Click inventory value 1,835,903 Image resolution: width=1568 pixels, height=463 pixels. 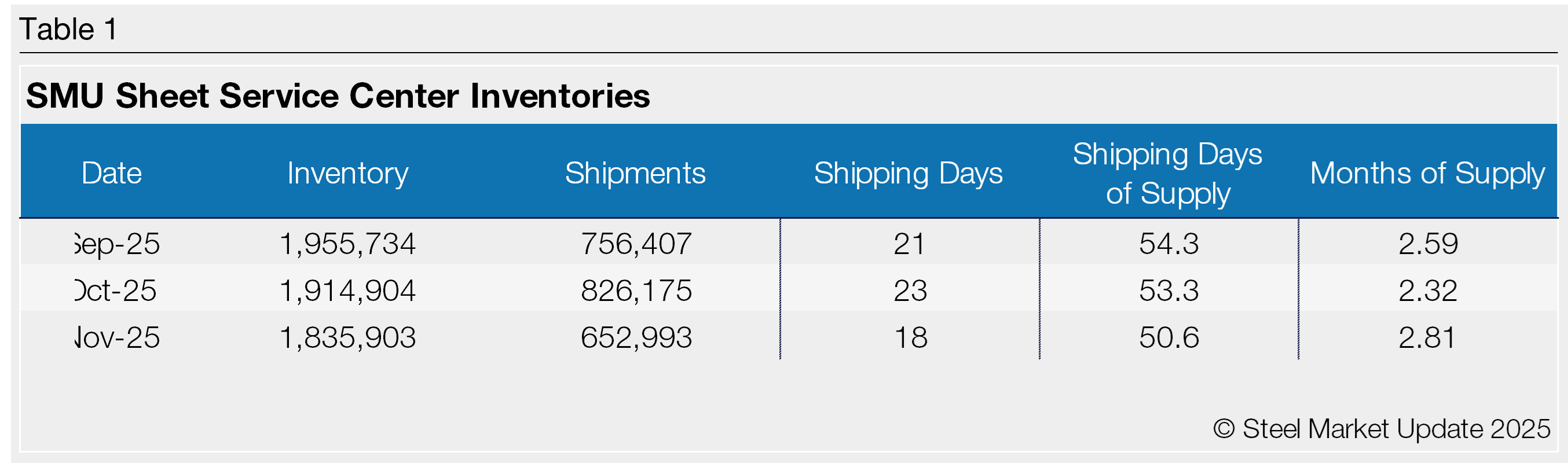(x=347, y=337)
